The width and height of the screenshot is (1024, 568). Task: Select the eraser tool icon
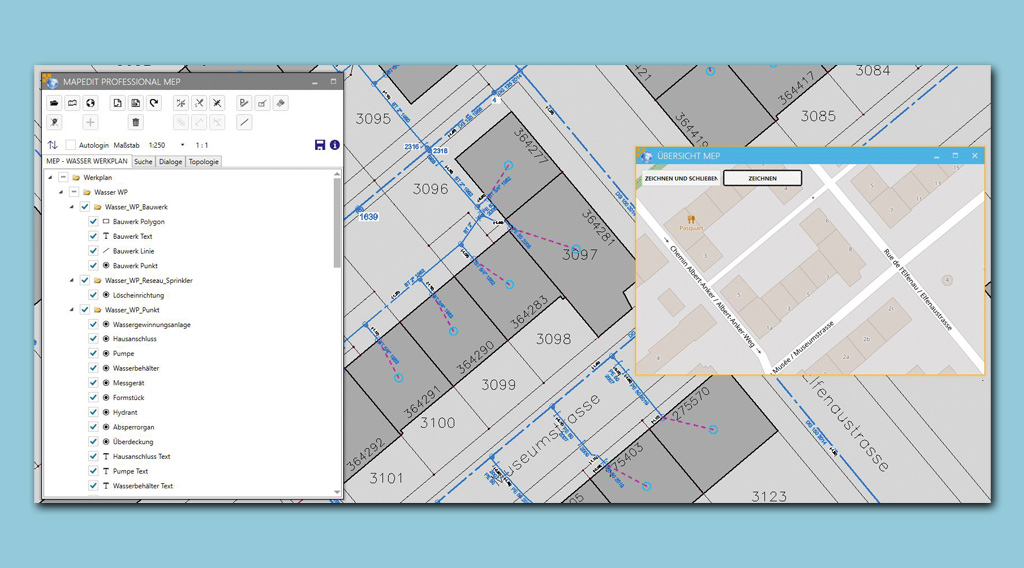[280, 103]
